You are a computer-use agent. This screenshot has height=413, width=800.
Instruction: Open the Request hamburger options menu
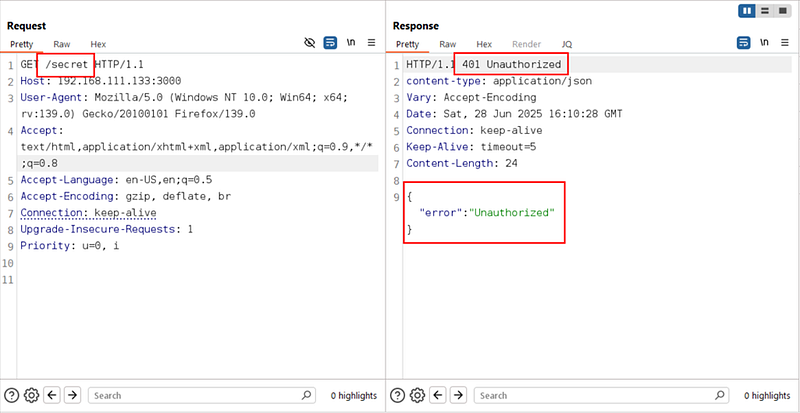tap(371, 43)
